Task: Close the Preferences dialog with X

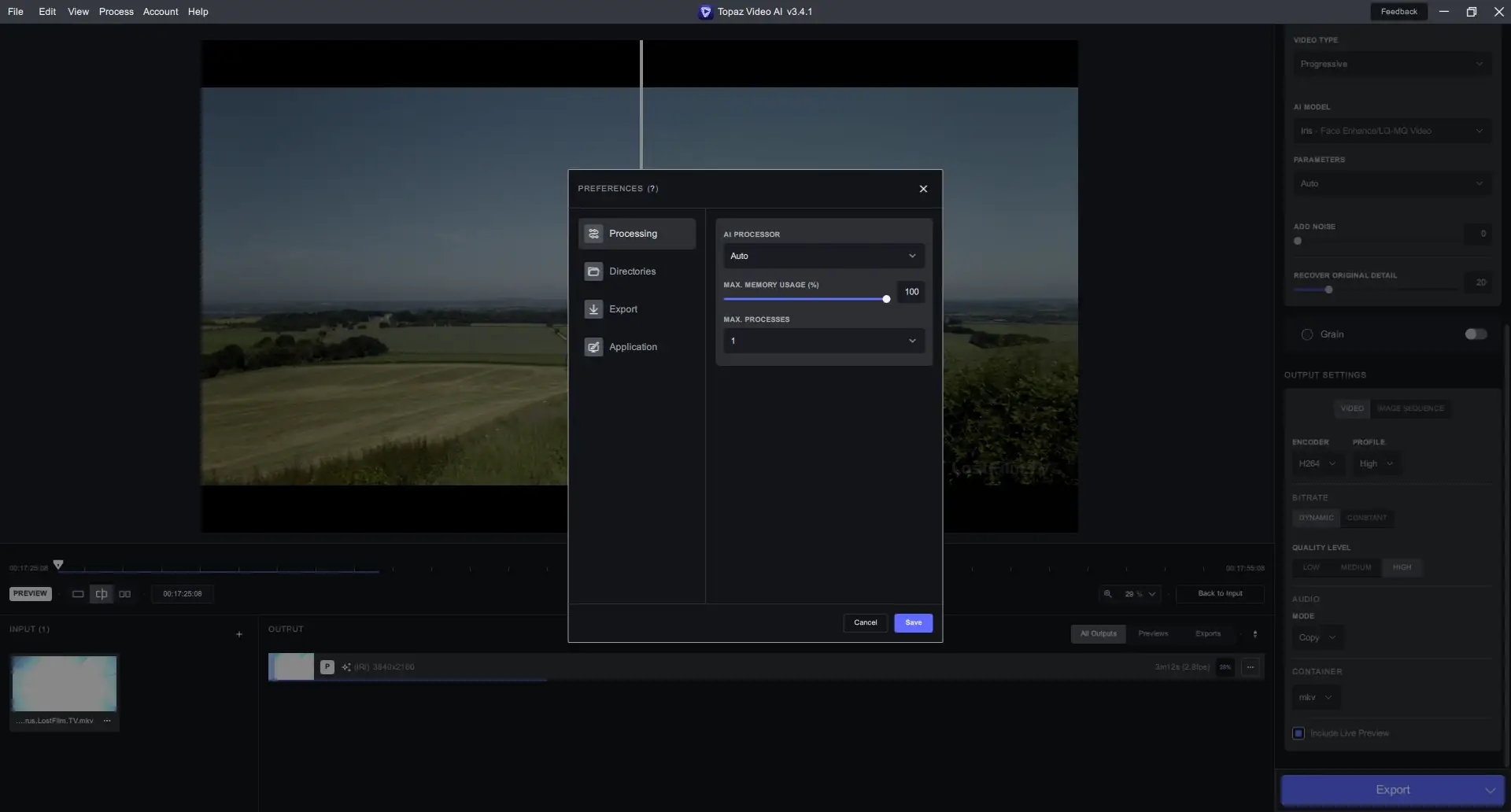Action: tap(923, 189)
